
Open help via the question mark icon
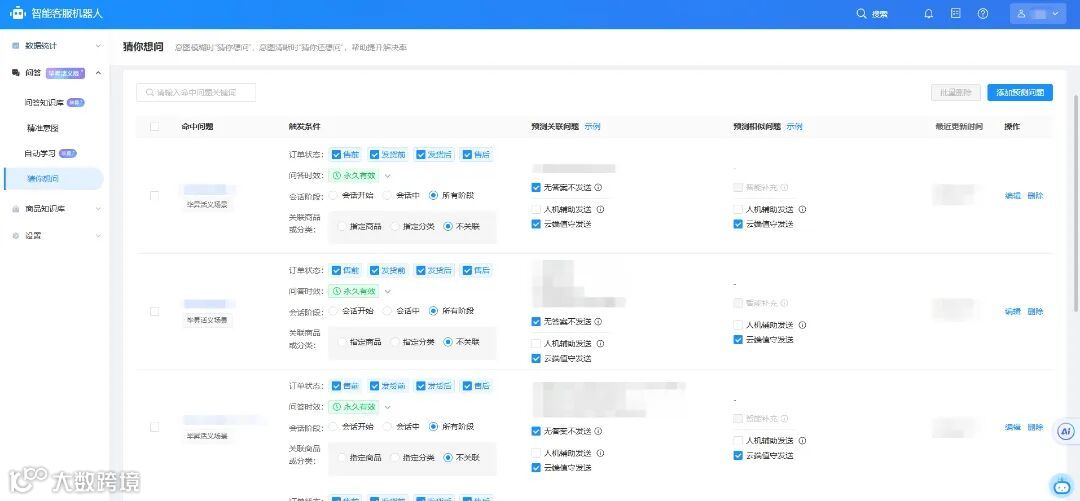983,14
